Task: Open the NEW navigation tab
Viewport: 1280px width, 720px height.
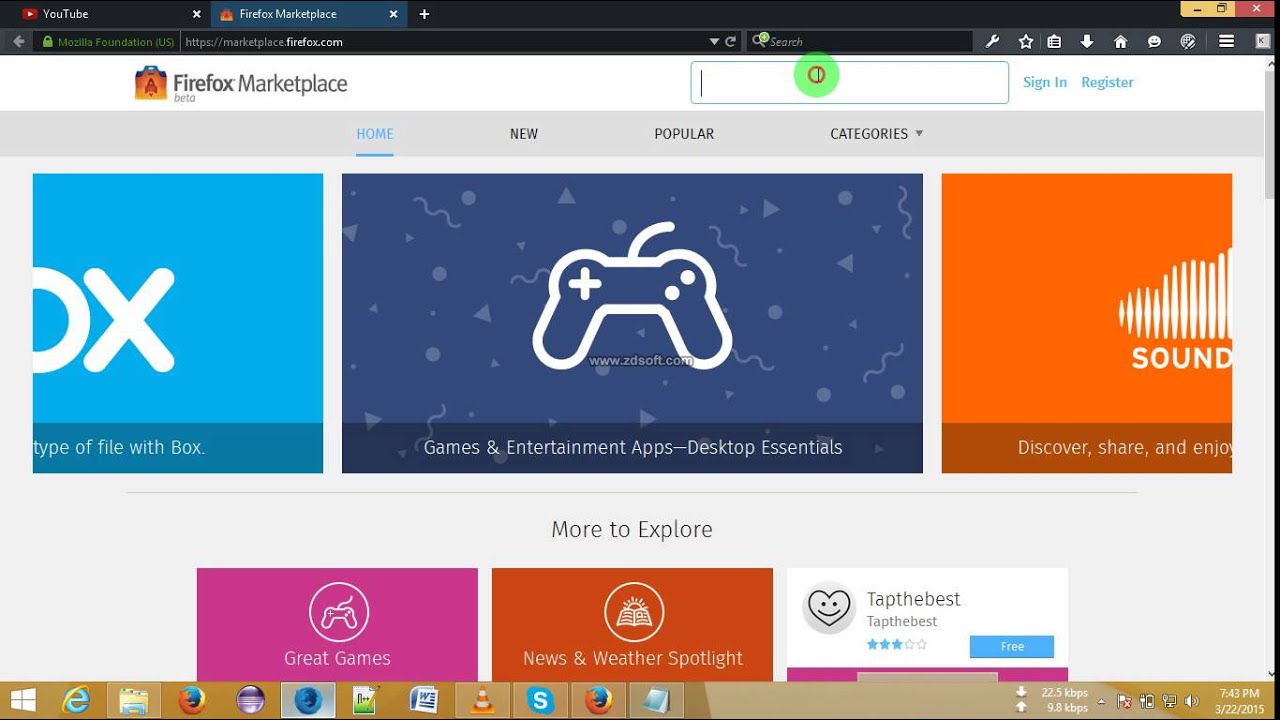Action: click(524, 134)
